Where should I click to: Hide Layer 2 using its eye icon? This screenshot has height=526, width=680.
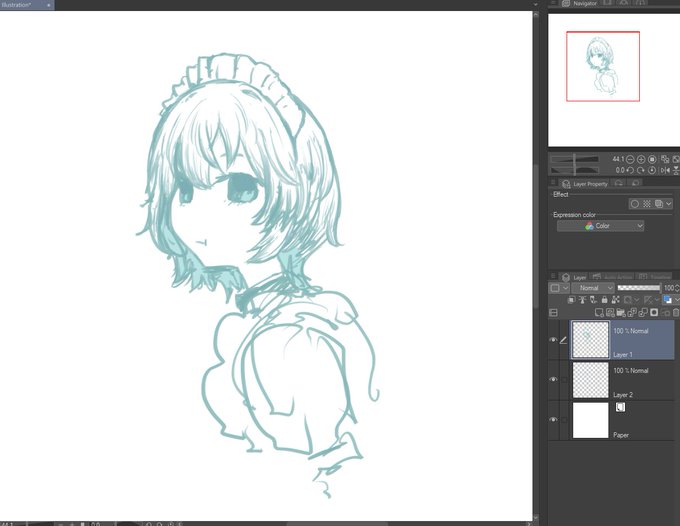553,379
